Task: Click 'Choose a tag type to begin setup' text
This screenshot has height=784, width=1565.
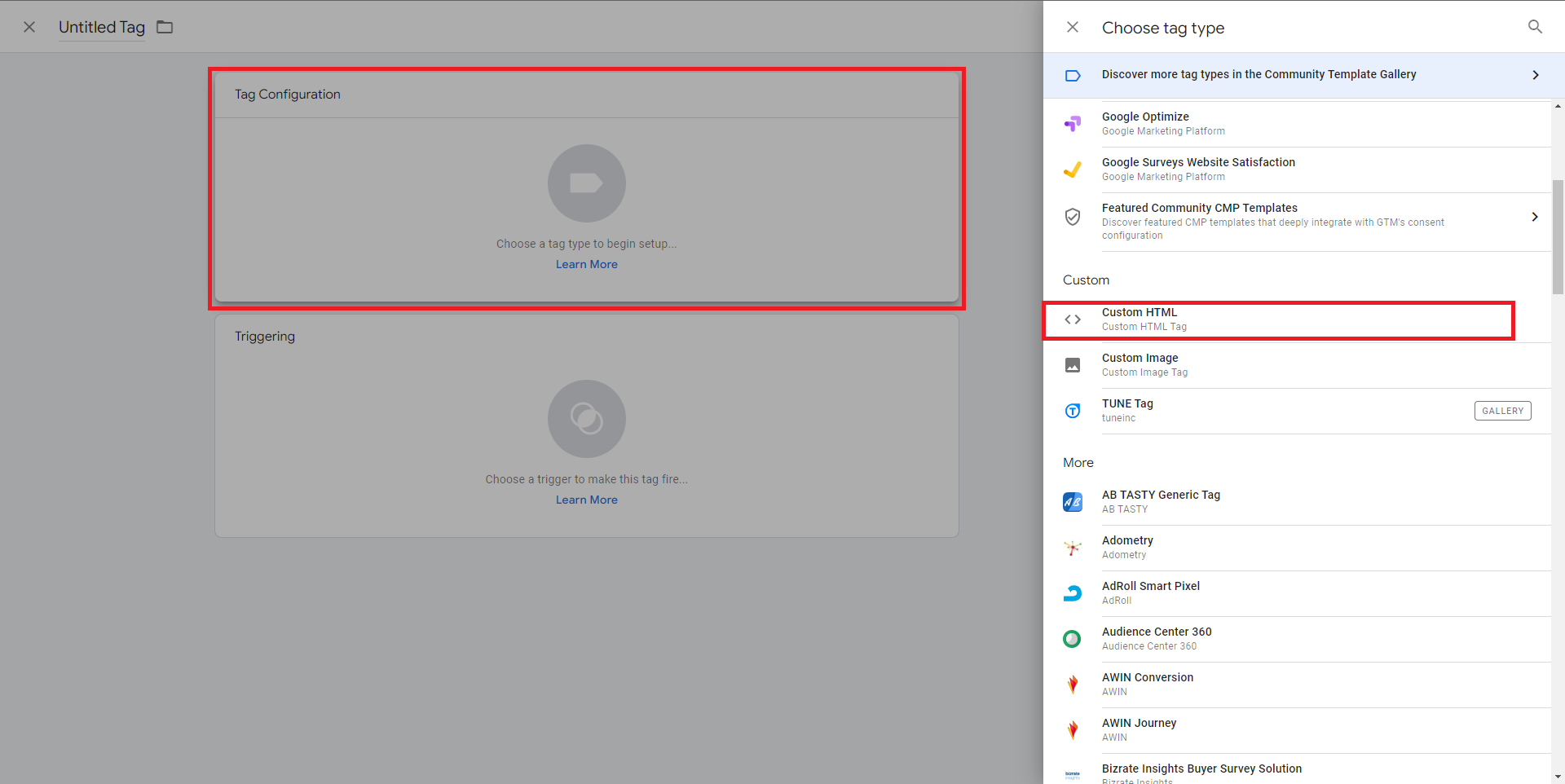Action: coord(587,244)
